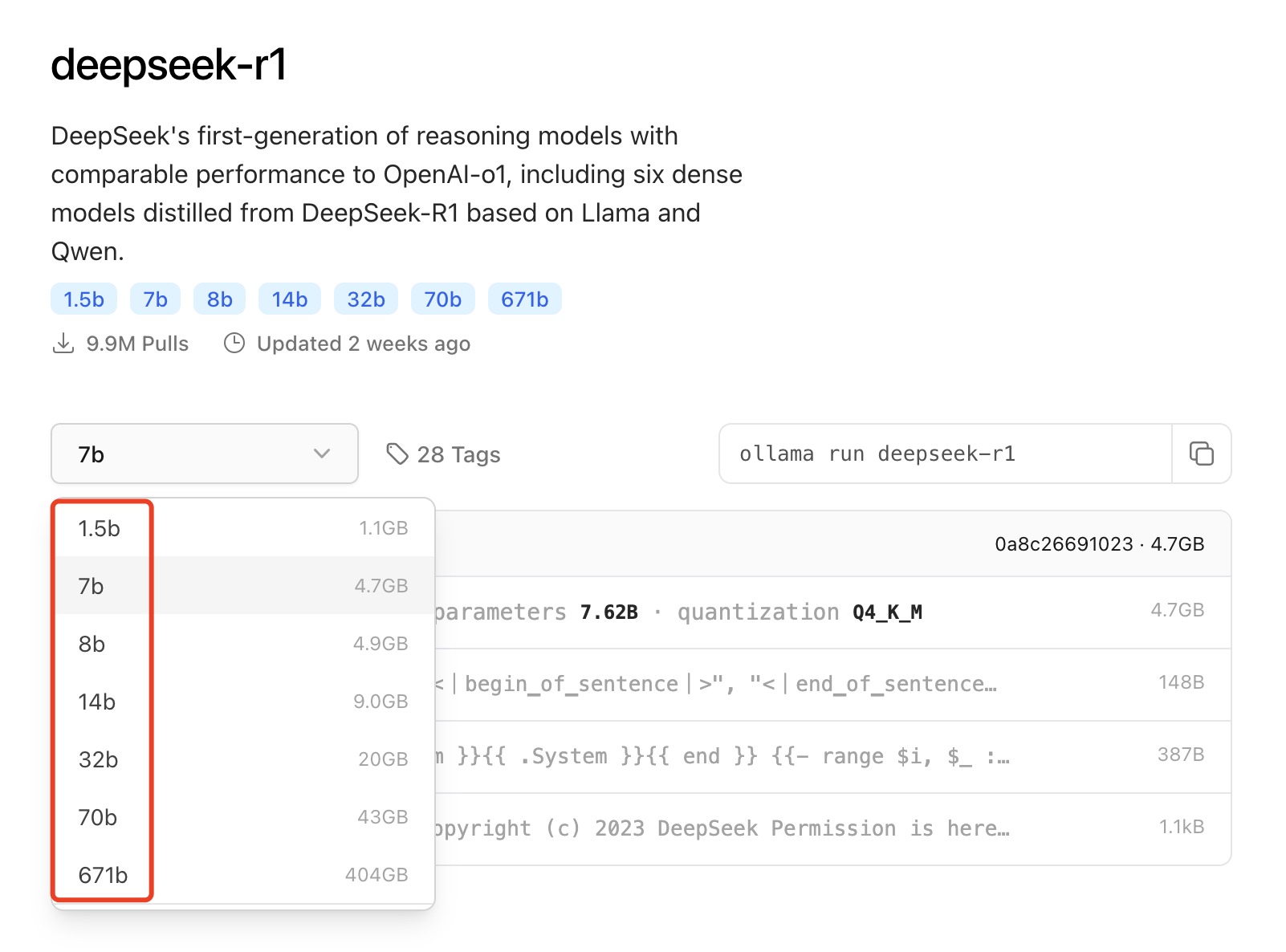Screen dimensions: 1286x952
Task: Open the 8b blue tag badge
Action: click(x=219, y=299)
